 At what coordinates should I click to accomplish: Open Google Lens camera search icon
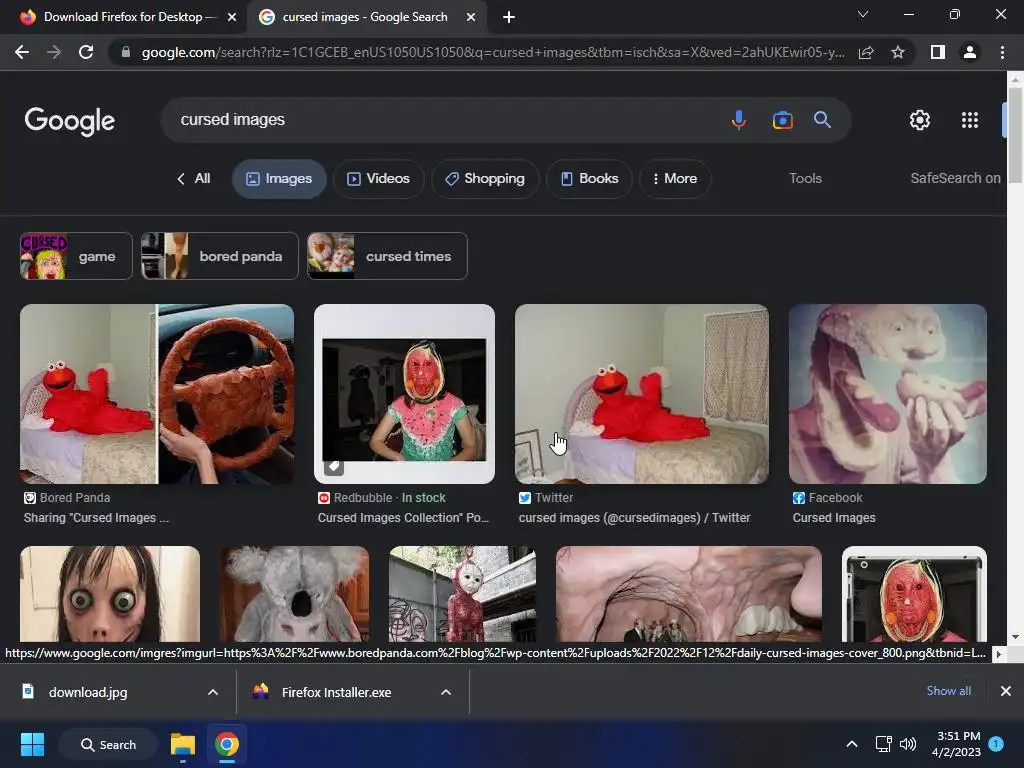[782, 120]
